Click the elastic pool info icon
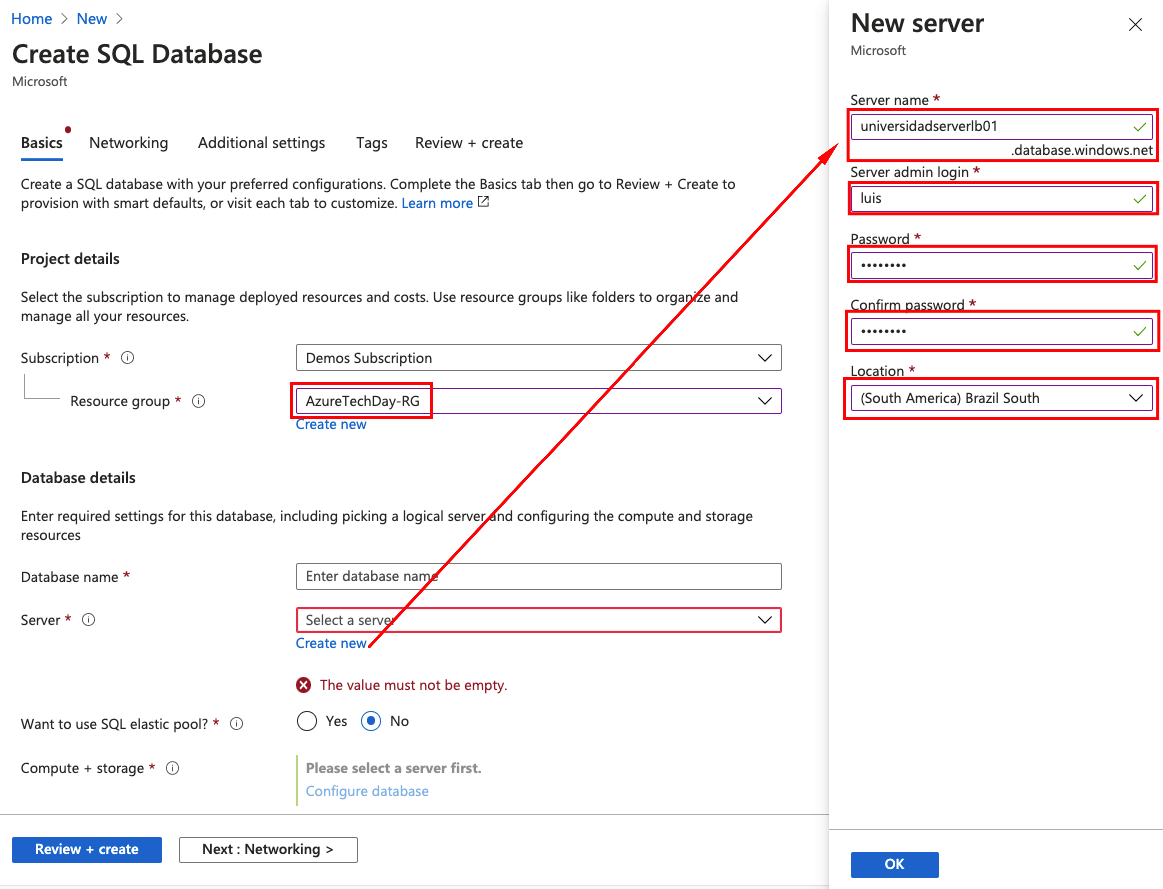 [x=236, y=722]
